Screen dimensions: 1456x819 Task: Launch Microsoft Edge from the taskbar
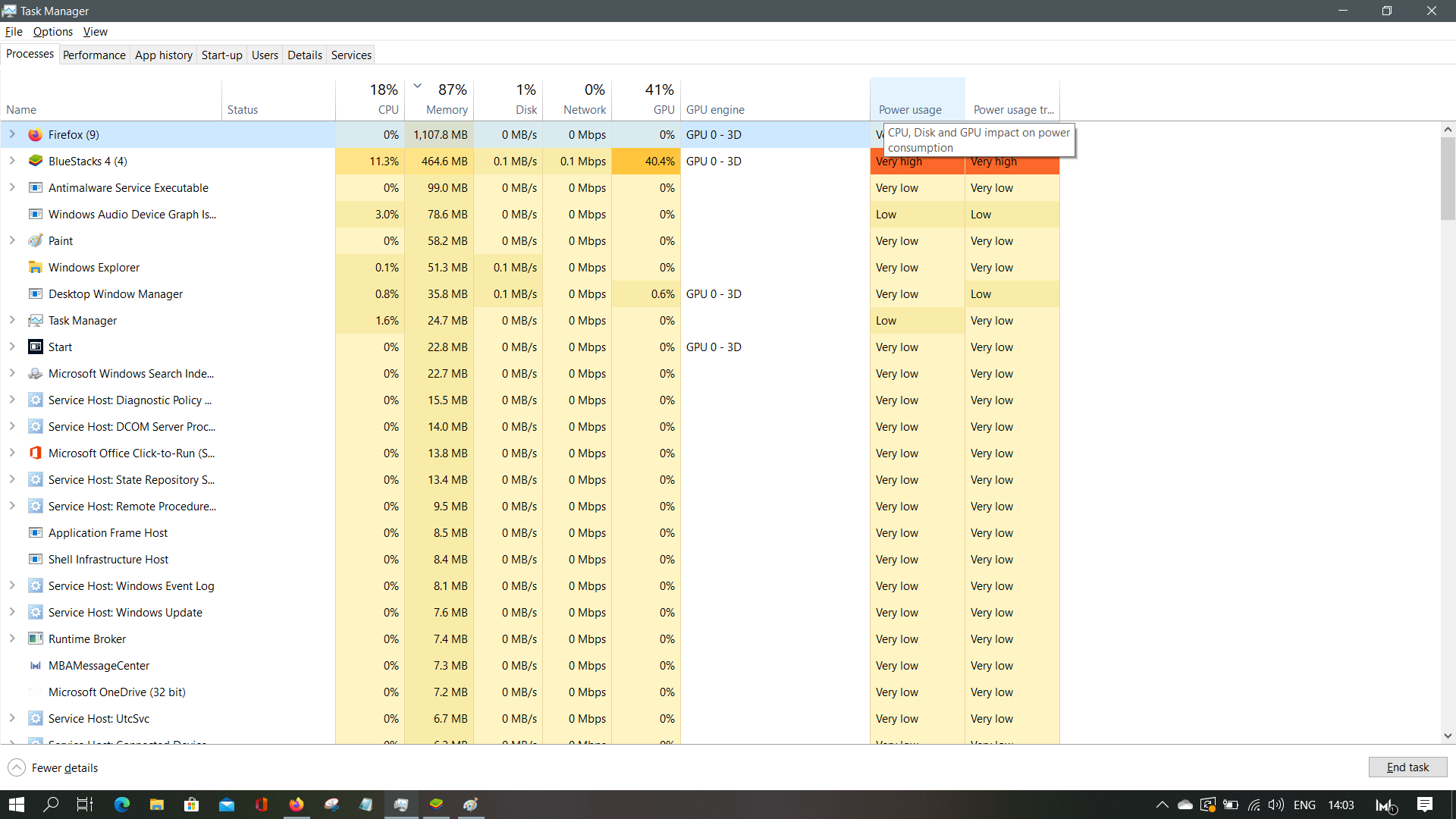click(121, 805)
